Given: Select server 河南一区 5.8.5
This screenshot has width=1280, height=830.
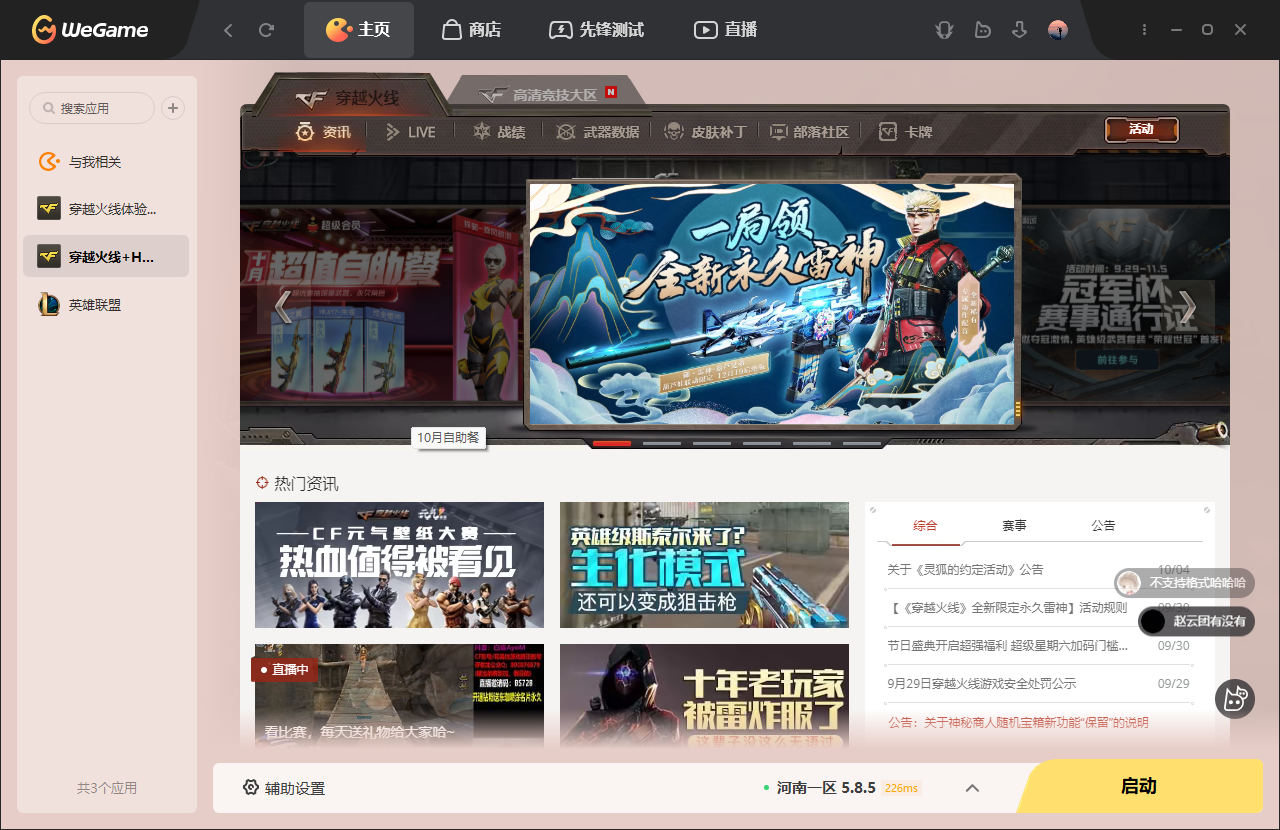Looking at the screenshot, I should (826, 788).
